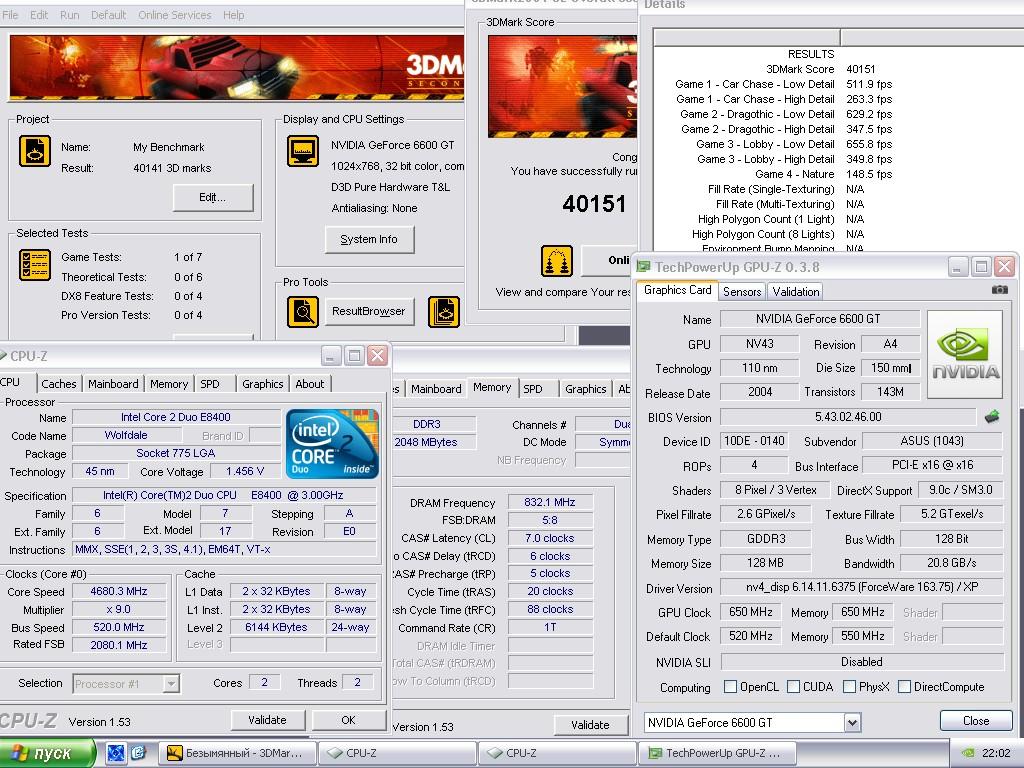The image size is (1024, 768).
Task: Open the Processor #1 selection dropdown in CPU-Z
Action: 170,684
